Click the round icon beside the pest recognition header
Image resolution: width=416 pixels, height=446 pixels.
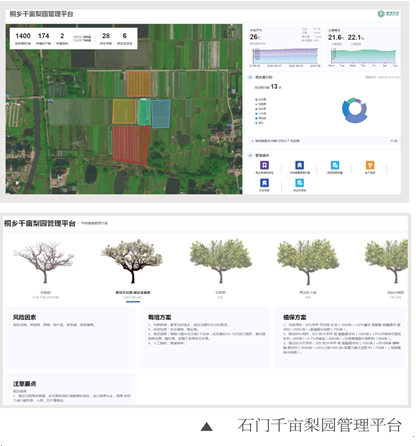click(x=250, y=77)
